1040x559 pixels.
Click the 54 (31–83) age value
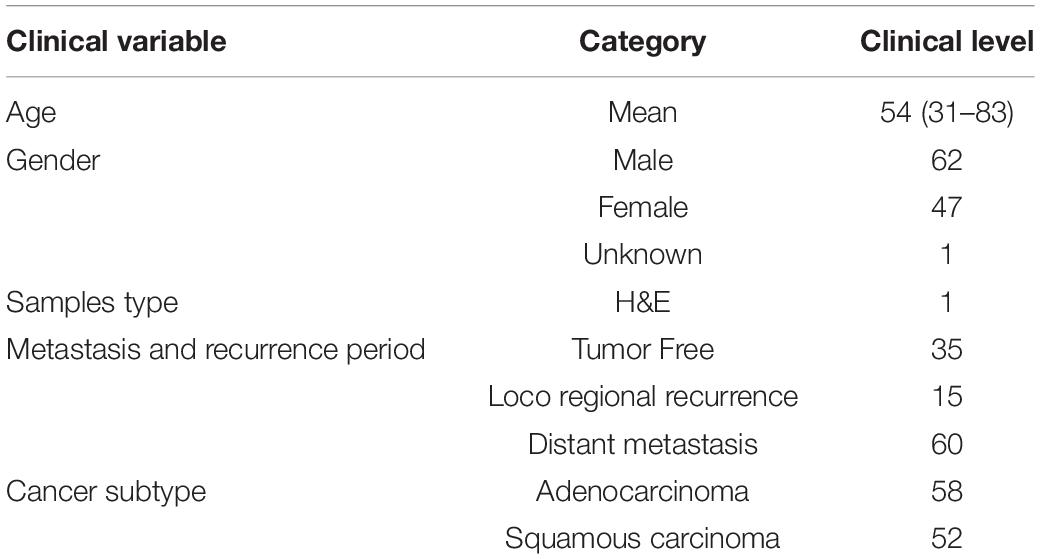[x=946, y=113]
